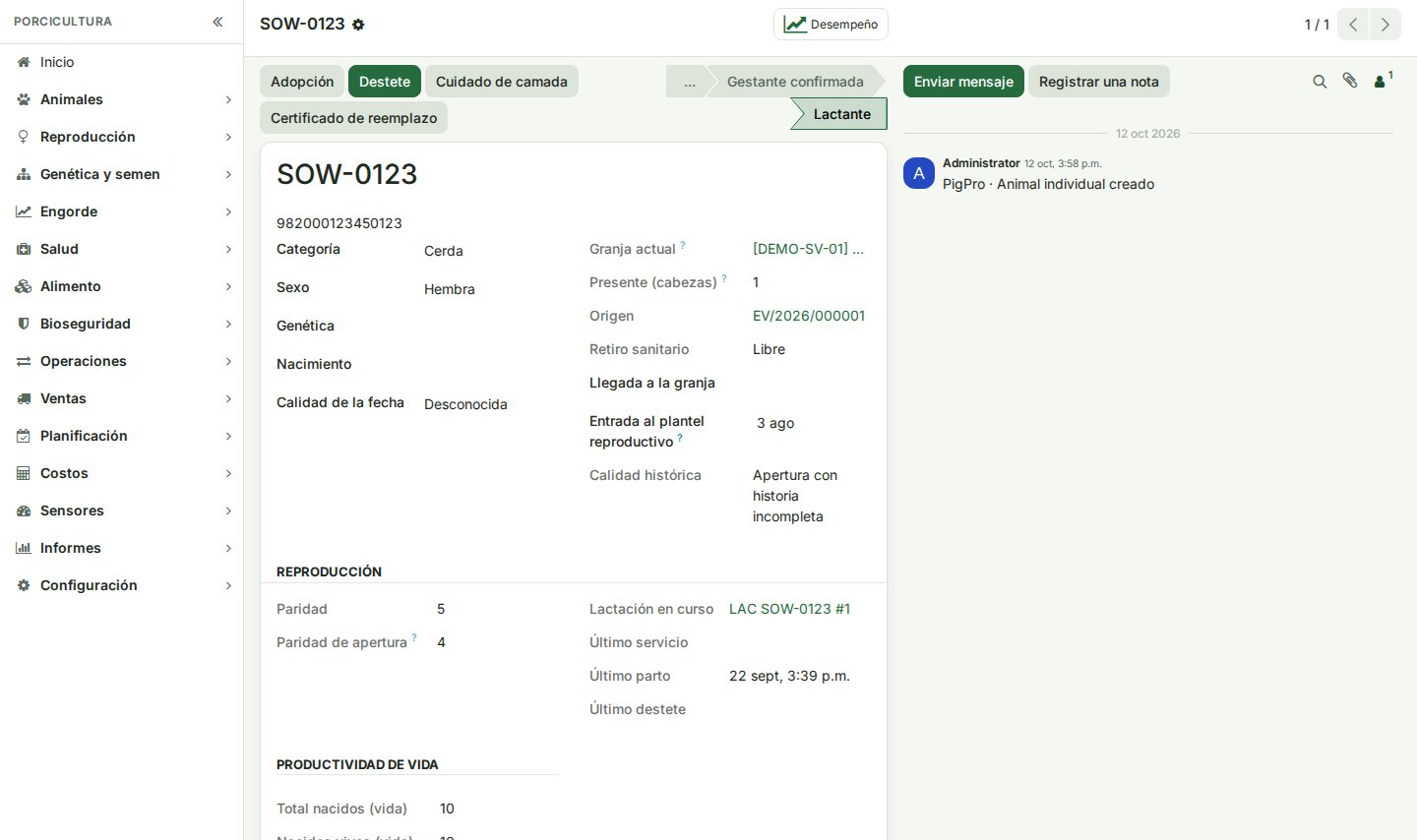Go to next record arrow
Viewport: 1417px width, 840px height.
click(1386, 25)
